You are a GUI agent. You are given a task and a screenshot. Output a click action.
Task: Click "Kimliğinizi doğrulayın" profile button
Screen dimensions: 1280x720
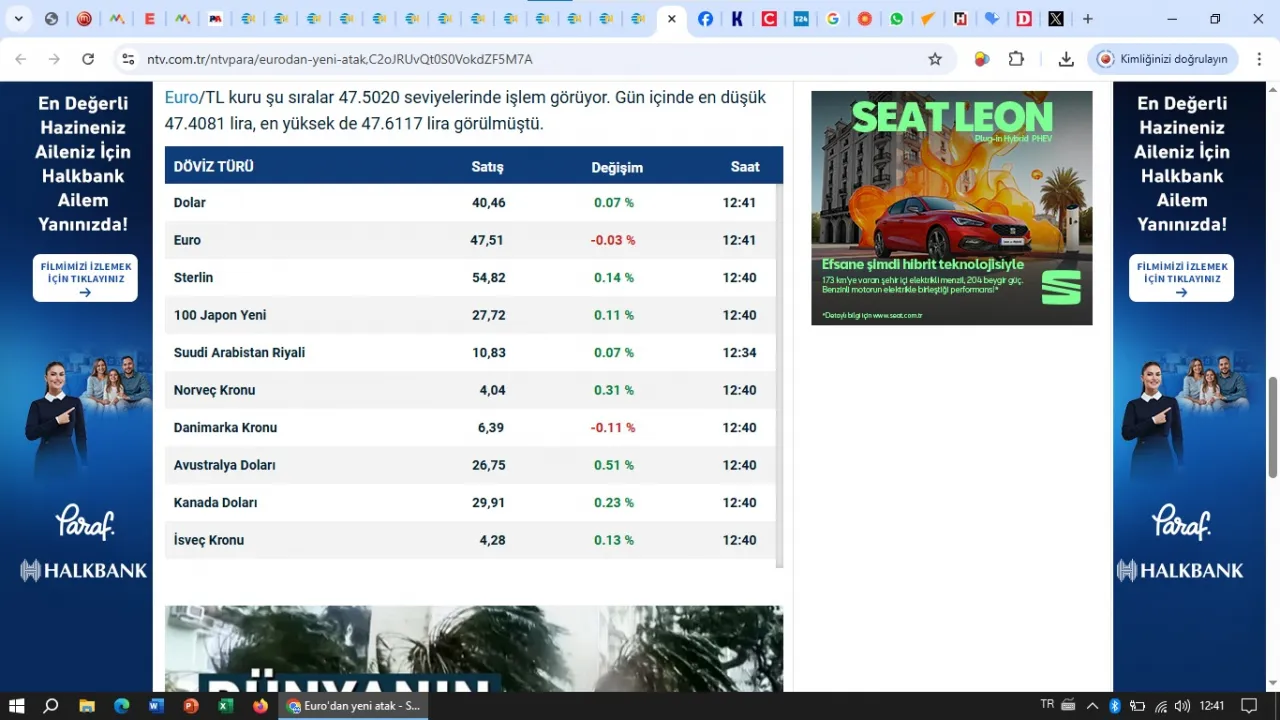point(1163,59)
